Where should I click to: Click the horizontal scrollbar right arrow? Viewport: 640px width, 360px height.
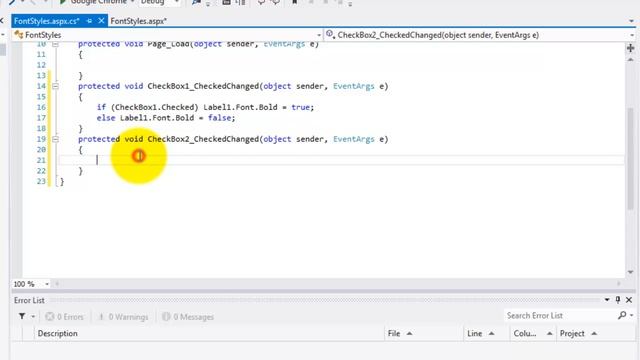coord(619,284)
